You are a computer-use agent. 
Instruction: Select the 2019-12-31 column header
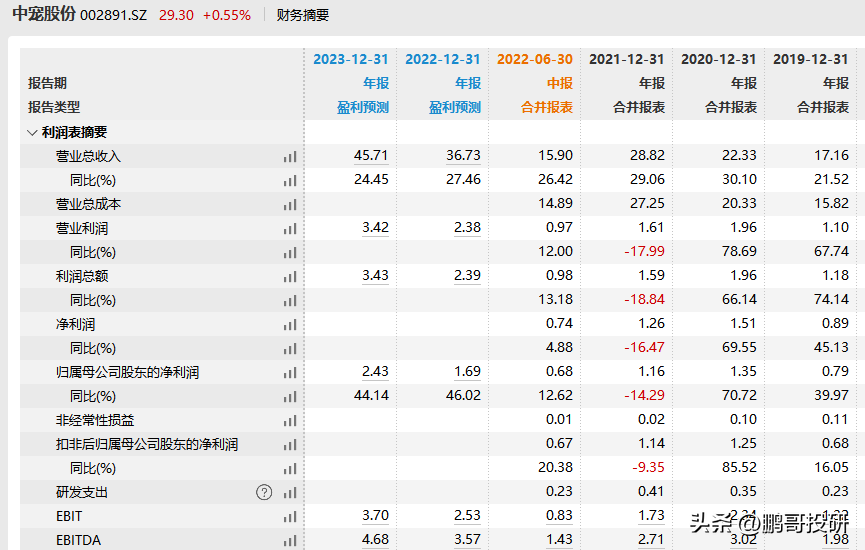(x=811, y=59)
